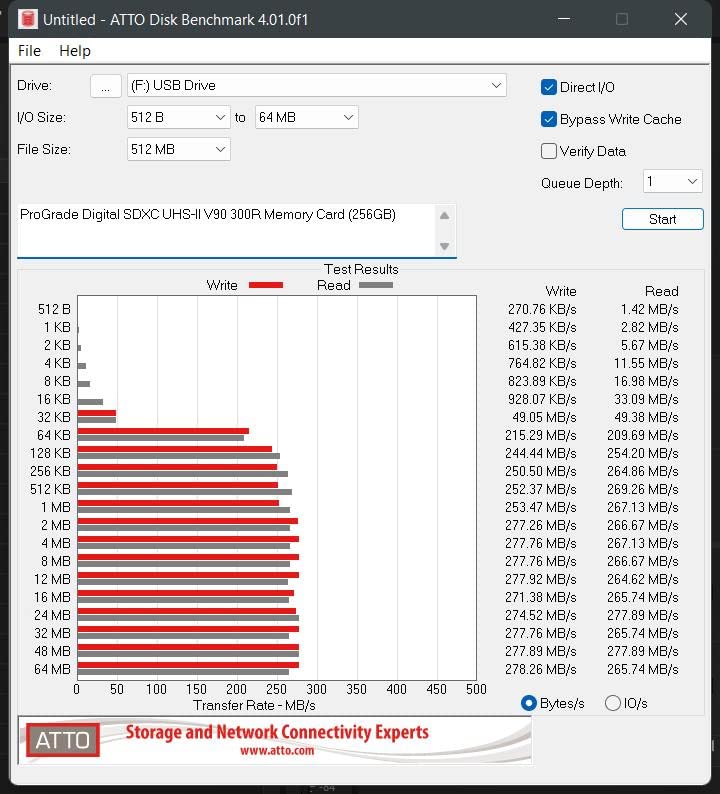The height and width of the screenshot is (794, 720).
Task: Close the ATTO Disk Benchmark window
Action: pos(681,19)
